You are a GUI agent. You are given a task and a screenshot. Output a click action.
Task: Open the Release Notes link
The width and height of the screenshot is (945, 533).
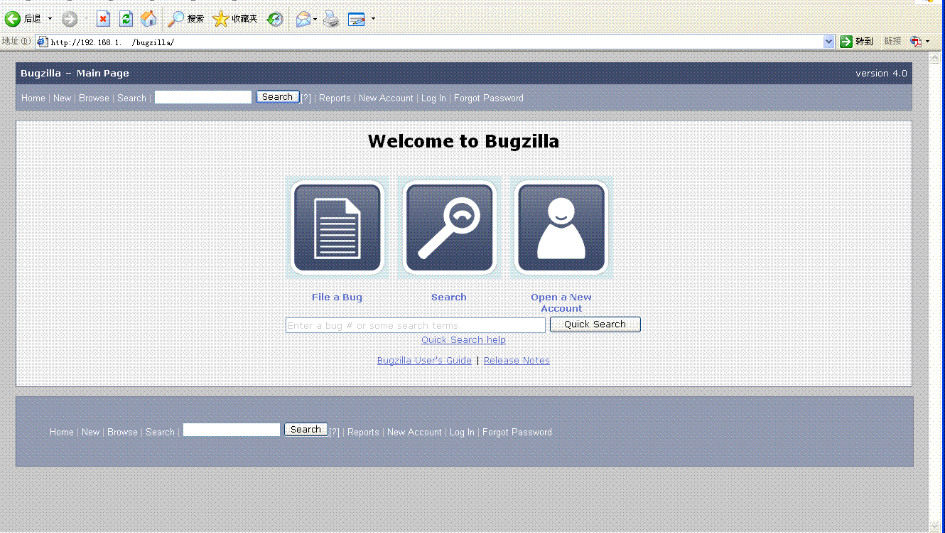pos(516,360)
